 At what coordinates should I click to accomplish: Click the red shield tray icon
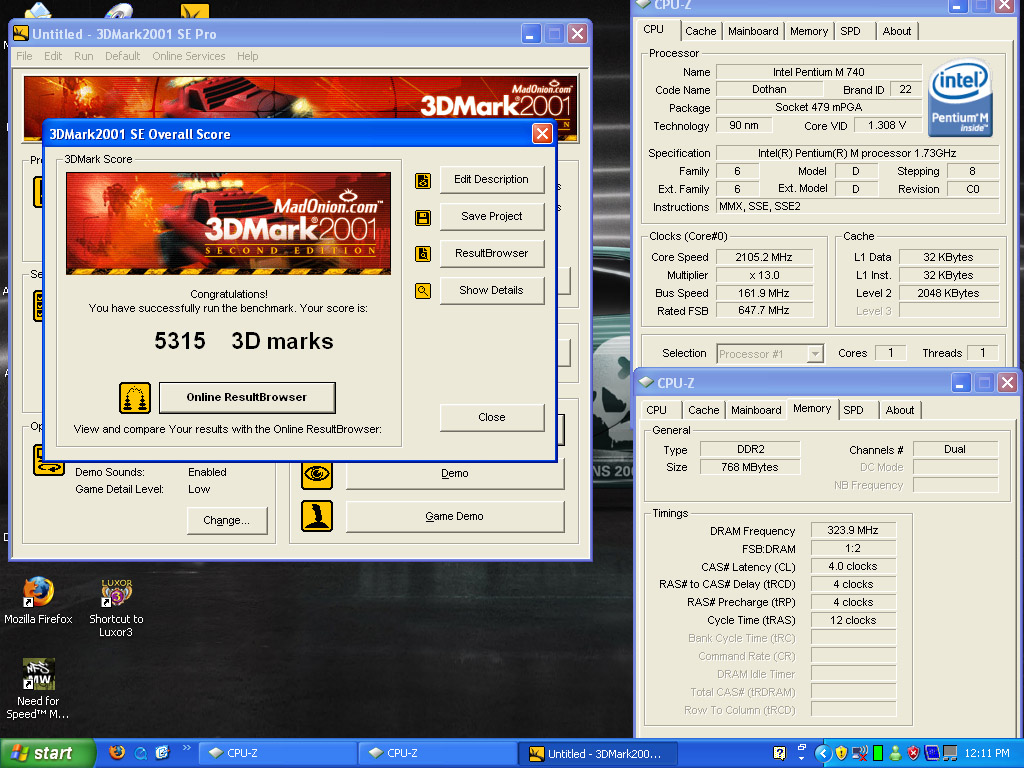pyautogui.click(x=913, y=753)
